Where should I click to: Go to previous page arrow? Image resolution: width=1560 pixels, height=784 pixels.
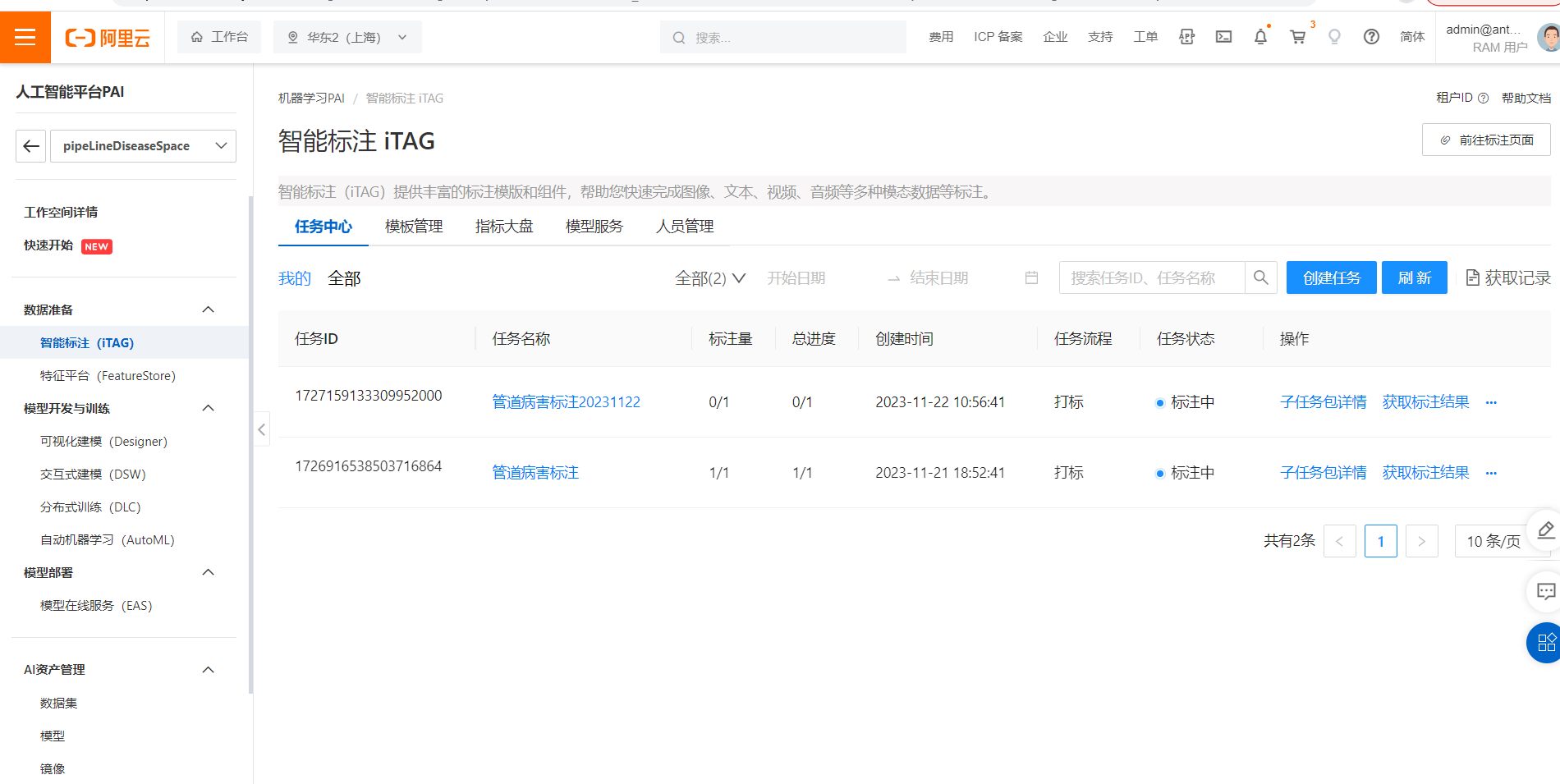[x=1339, y=541]
